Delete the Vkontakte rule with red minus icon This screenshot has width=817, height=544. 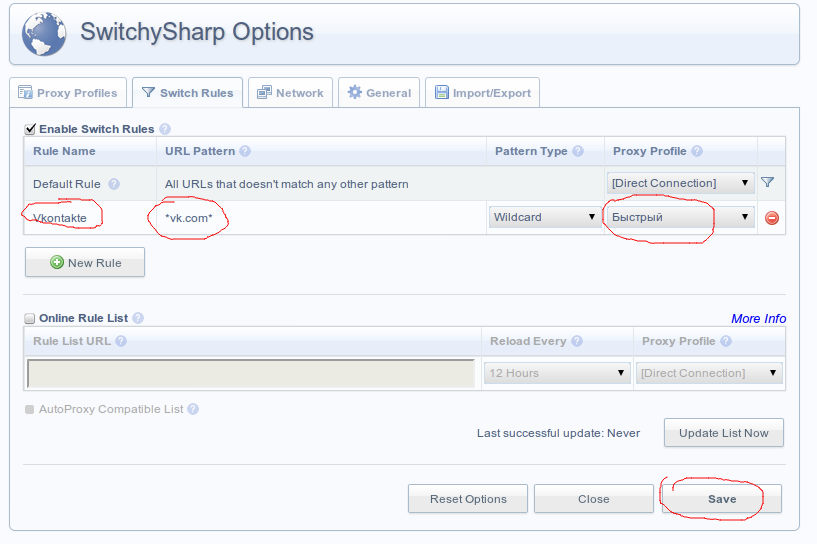[772, 218]
